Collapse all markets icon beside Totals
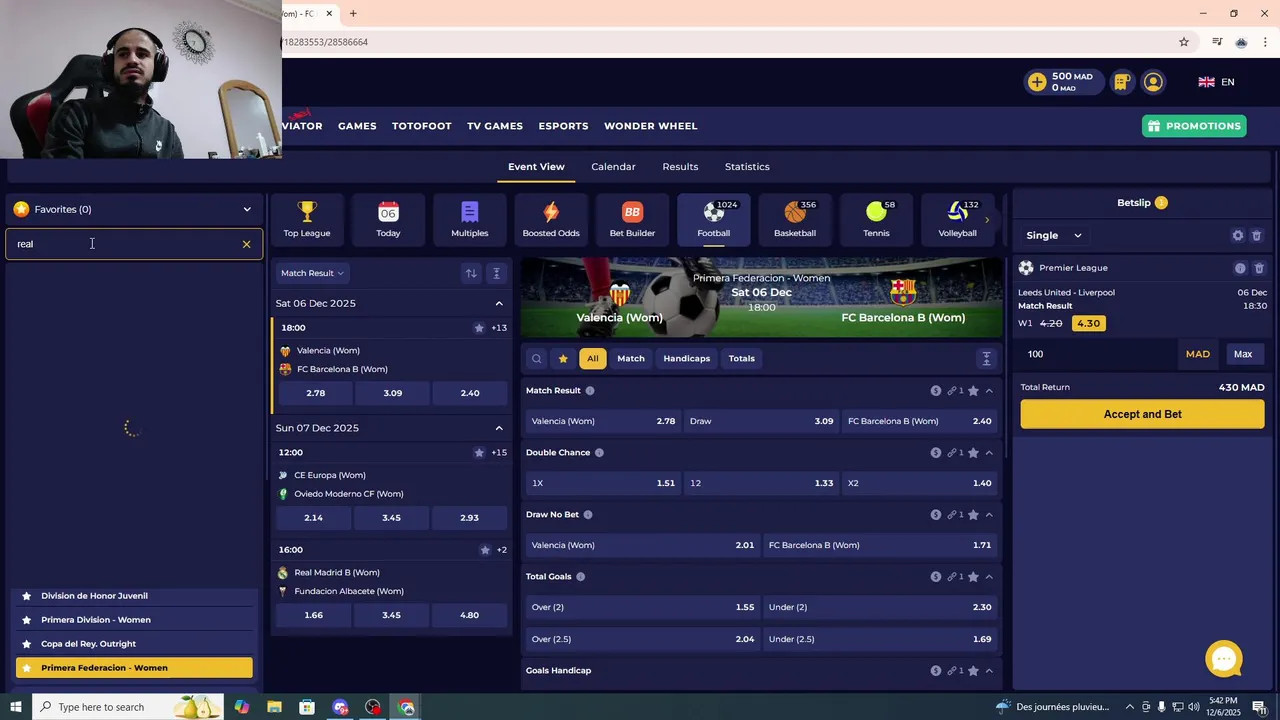The height and width of the screenshot is (720, 1280). [986, 358]
